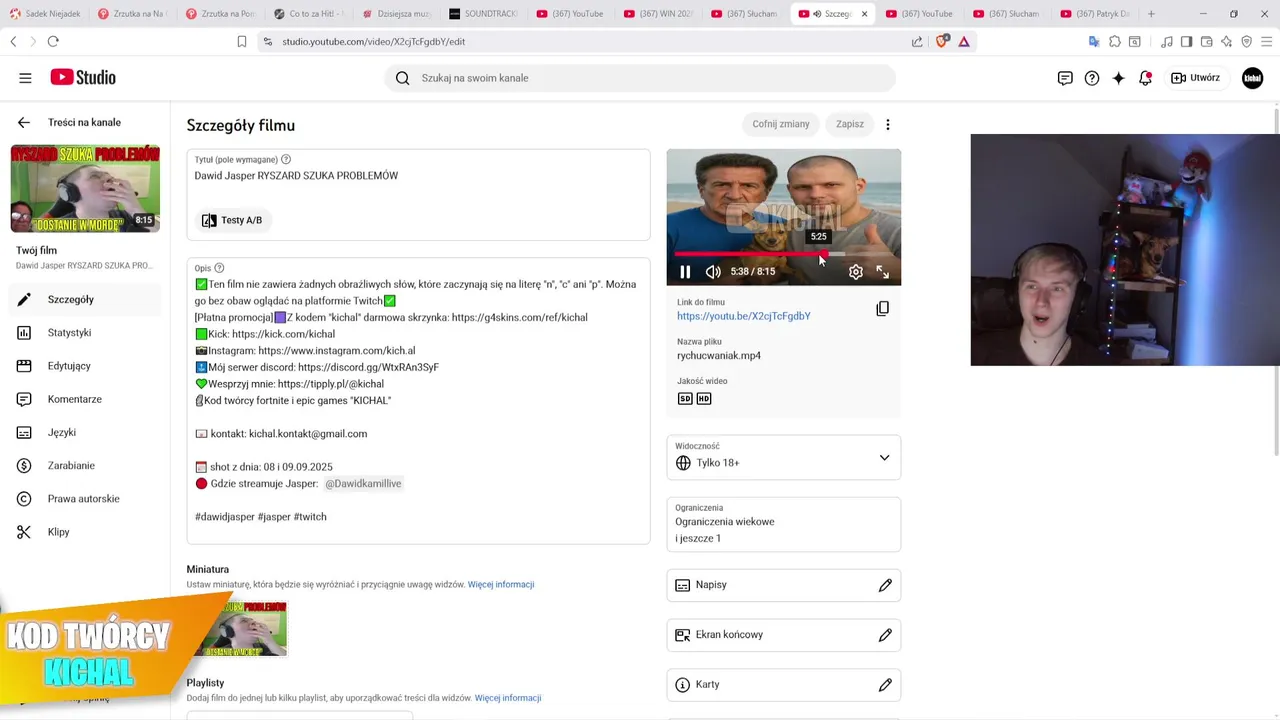Viewport: 1280px width, 720px height.
Task: Click the Utwórz create button
Action: 1195,78
